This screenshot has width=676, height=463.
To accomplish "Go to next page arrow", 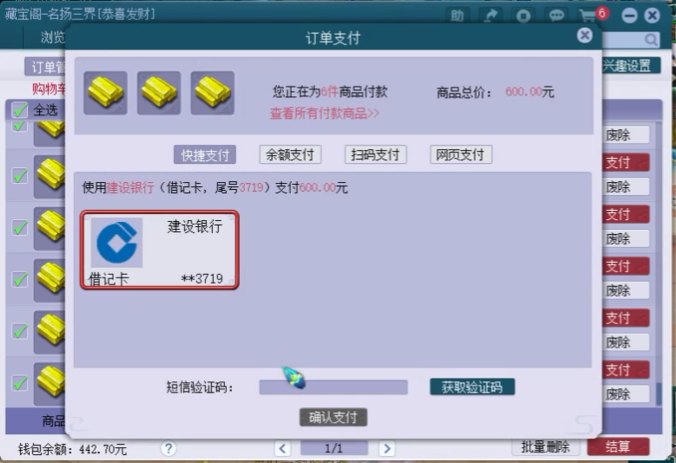I will coord(387,448).
